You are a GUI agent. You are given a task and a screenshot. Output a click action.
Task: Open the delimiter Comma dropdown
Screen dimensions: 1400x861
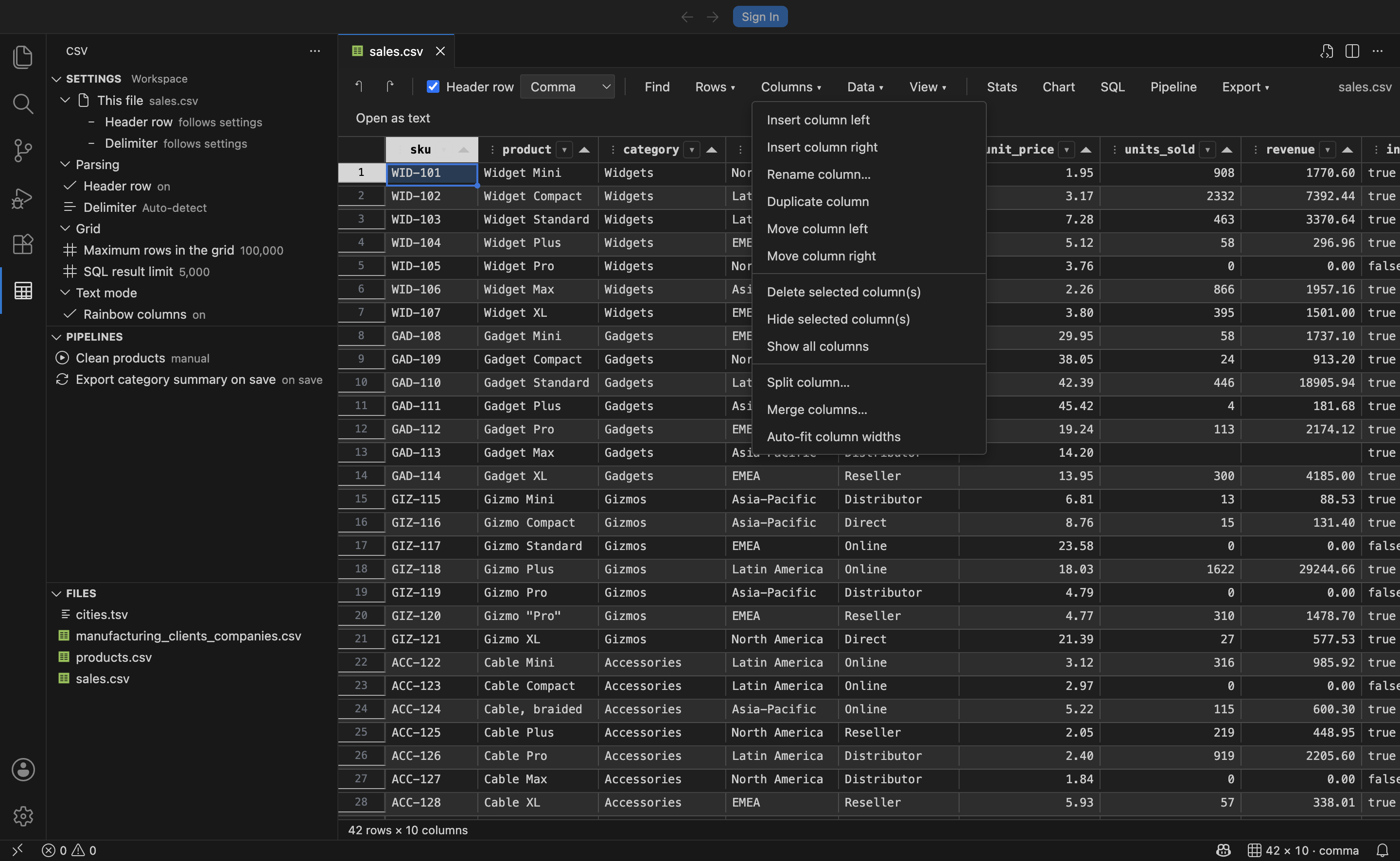point(567,86)
